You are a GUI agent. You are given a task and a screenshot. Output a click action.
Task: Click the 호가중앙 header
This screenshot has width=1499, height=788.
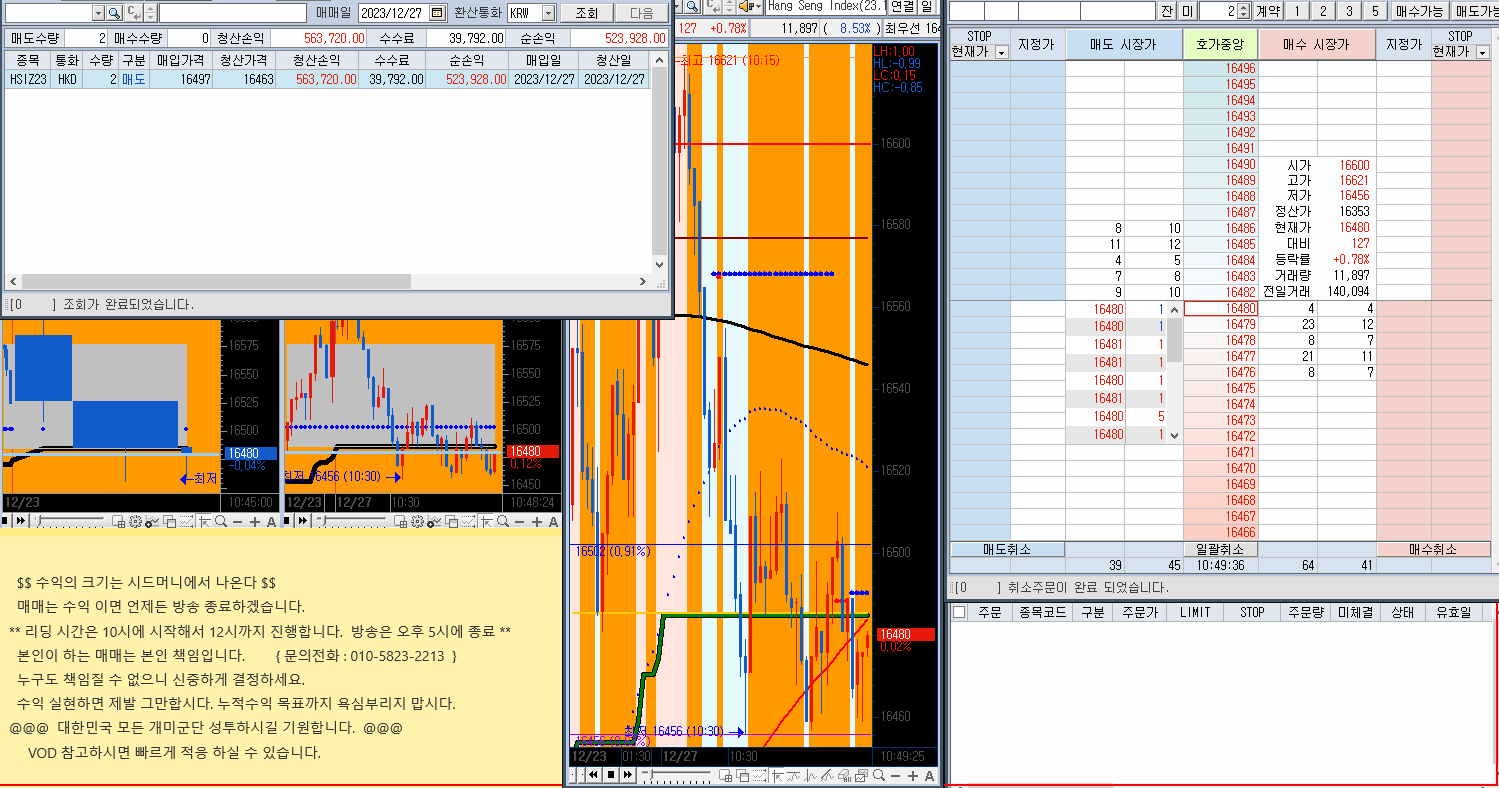(1220, 44)
